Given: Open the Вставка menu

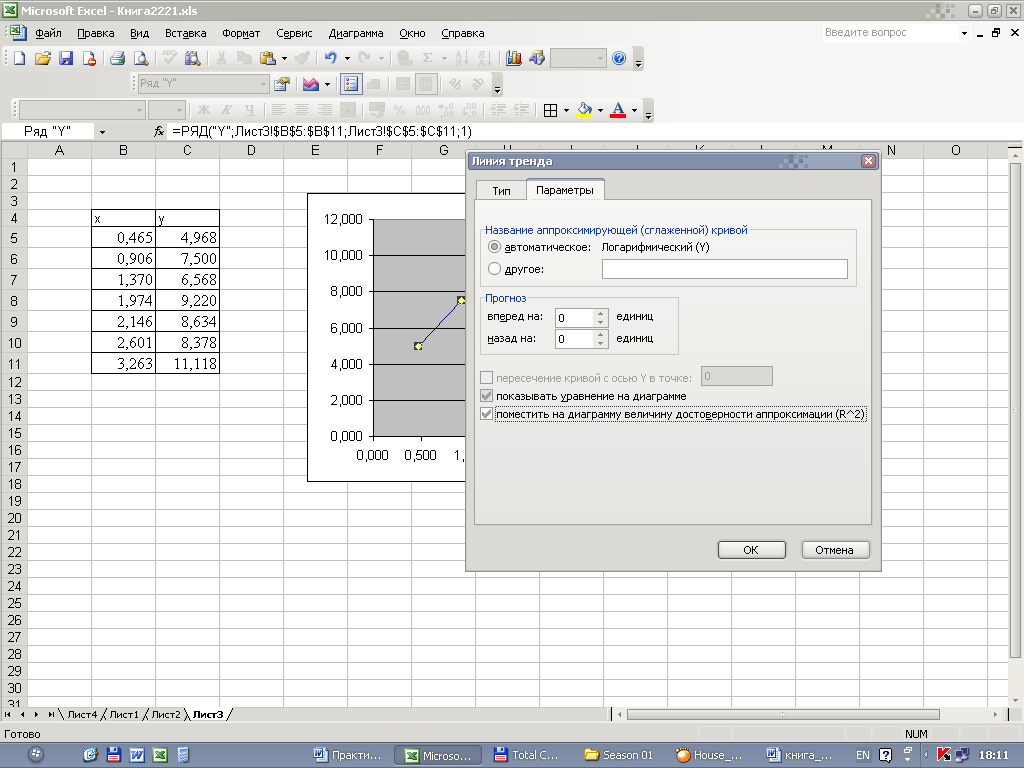Looking at the screenshot, I should (x=185, y=33).
